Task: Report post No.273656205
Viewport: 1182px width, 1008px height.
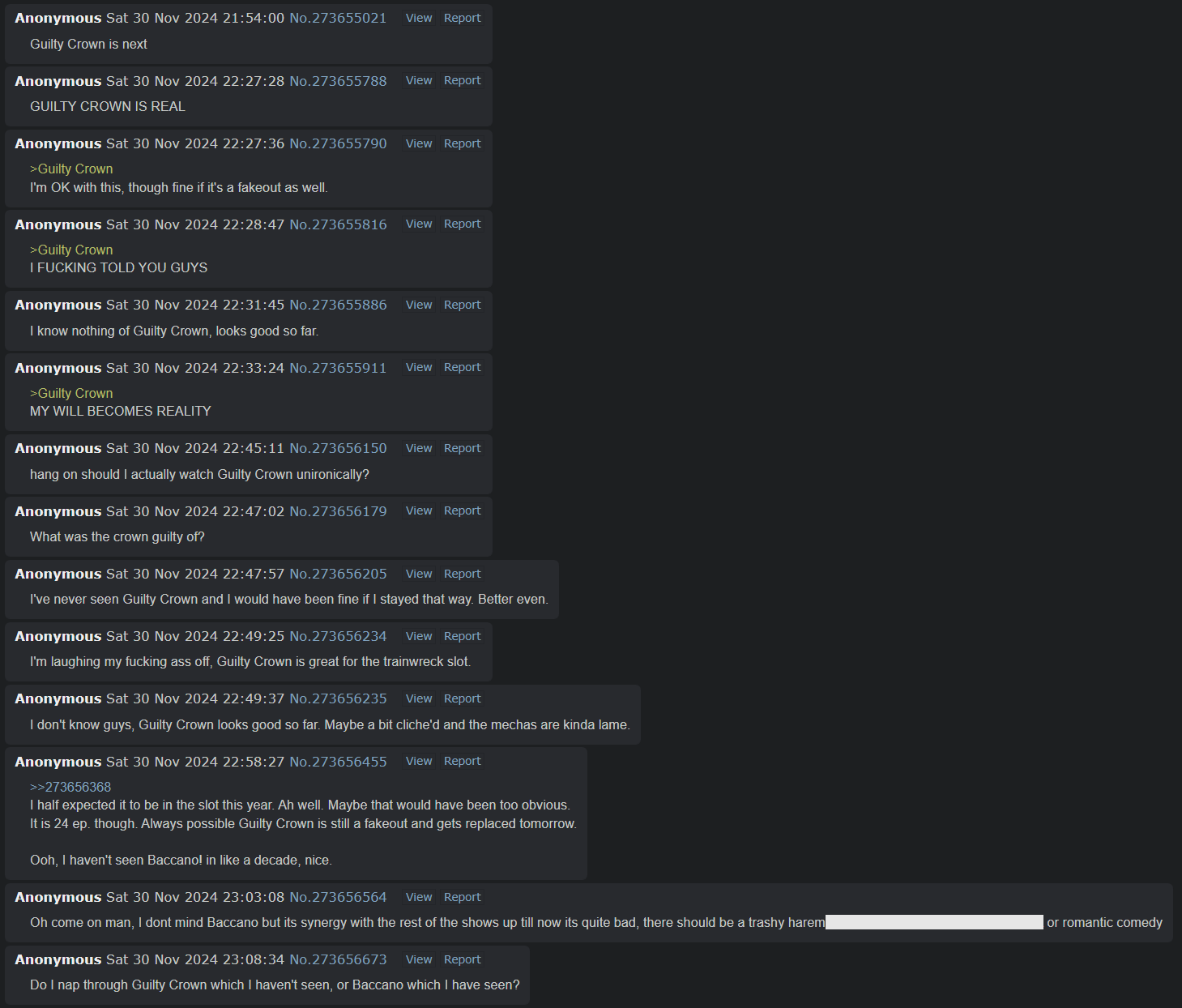Action: pyautogui.click(x=463, y=574)
